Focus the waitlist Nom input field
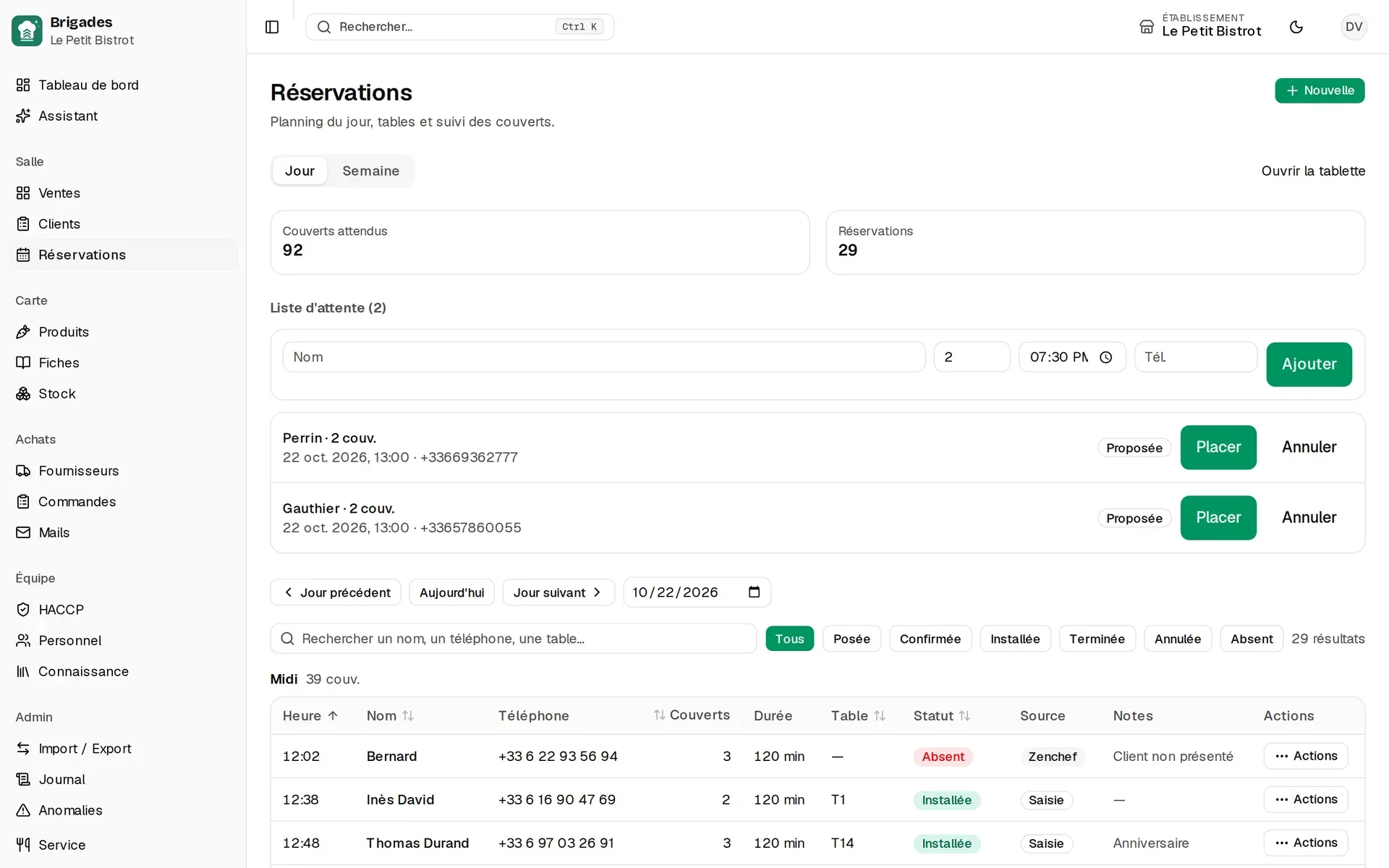The image size is (1389, 868). click(603, 357)
